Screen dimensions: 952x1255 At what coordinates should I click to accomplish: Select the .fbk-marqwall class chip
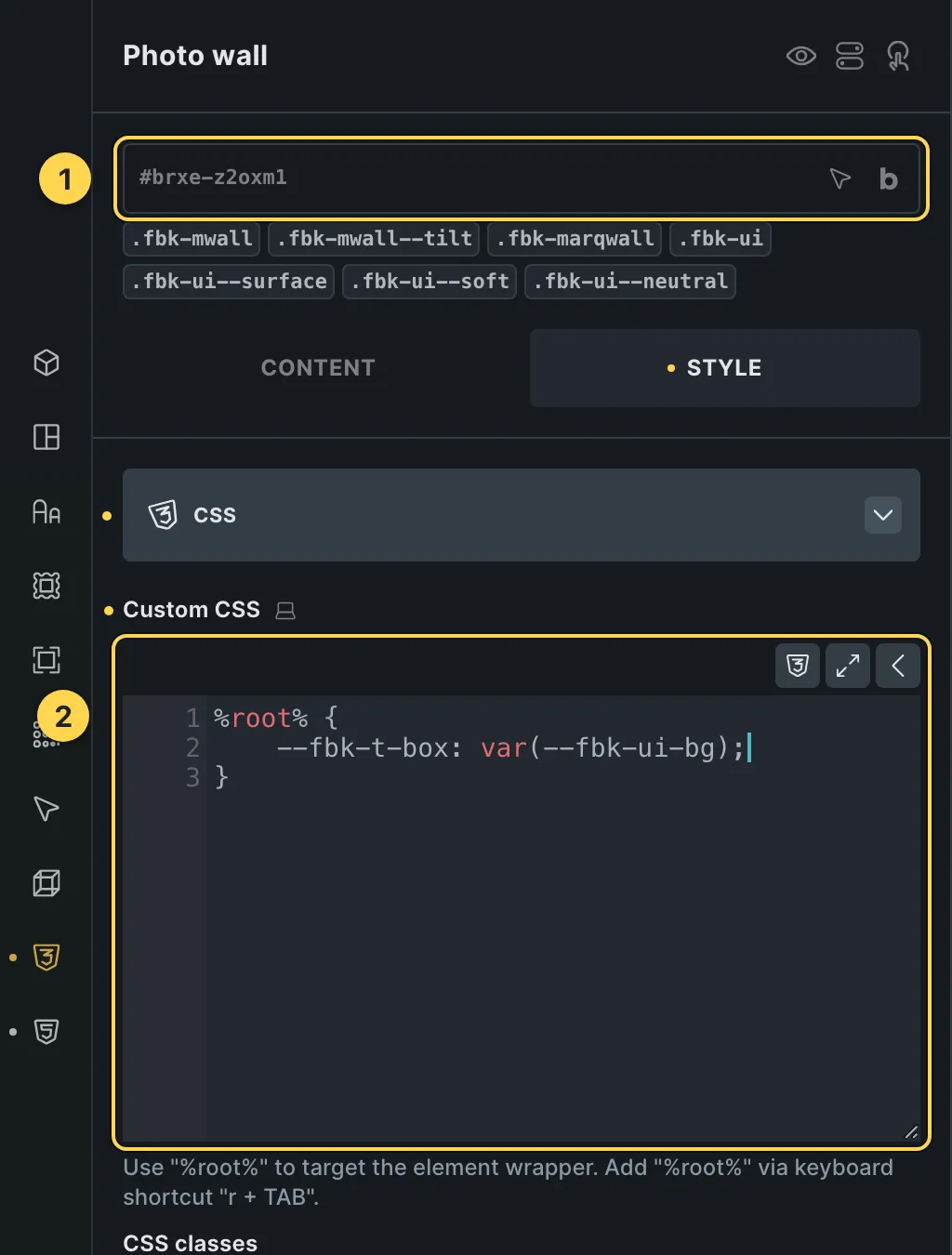575,239
